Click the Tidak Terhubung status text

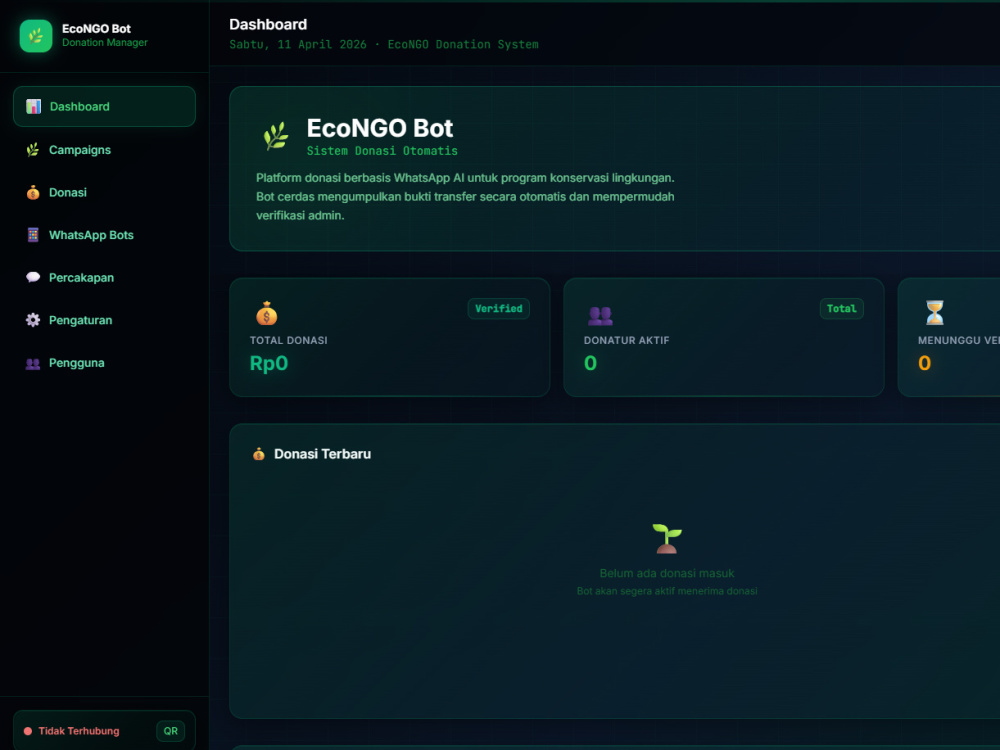point(78,731)
